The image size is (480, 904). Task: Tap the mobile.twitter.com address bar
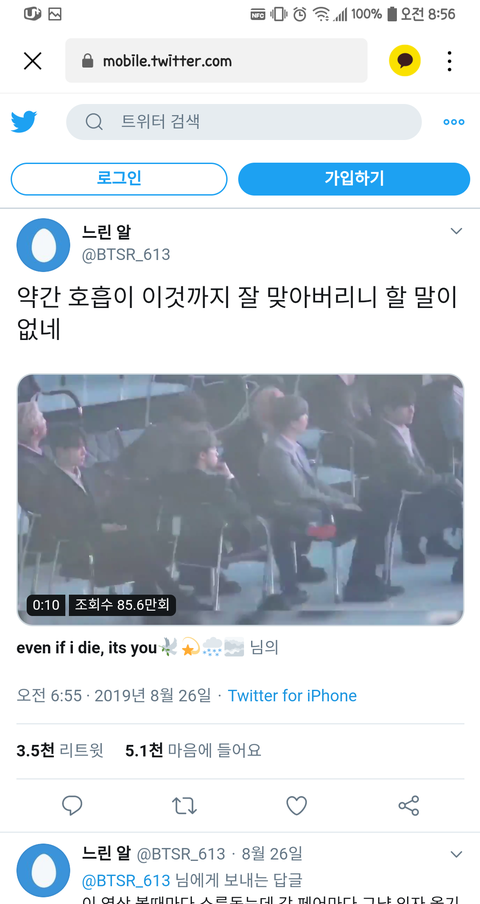coord(216,61)
